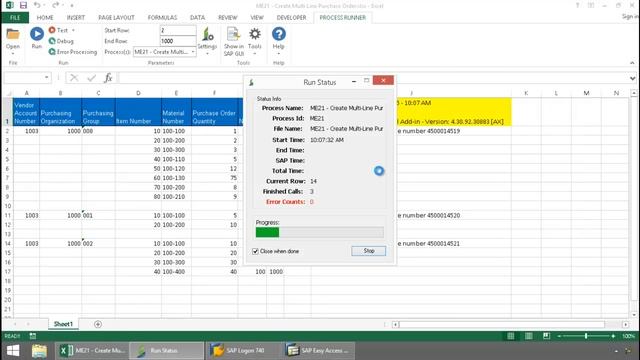Click the 4500014520 message cell
This screenshot has width=640, height=360.
[429, 215]
